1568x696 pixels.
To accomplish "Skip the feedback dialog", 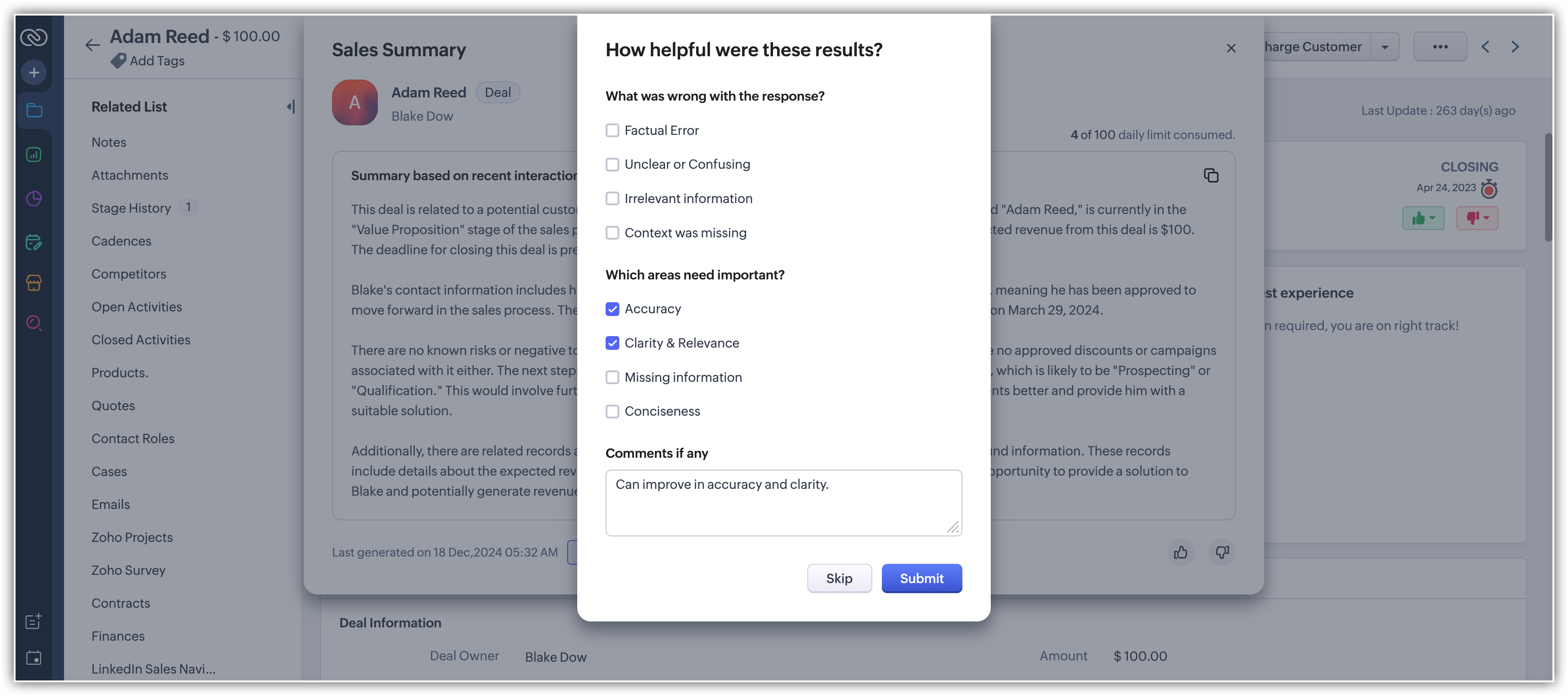I will pyautogui.click(x=839, y=578).
